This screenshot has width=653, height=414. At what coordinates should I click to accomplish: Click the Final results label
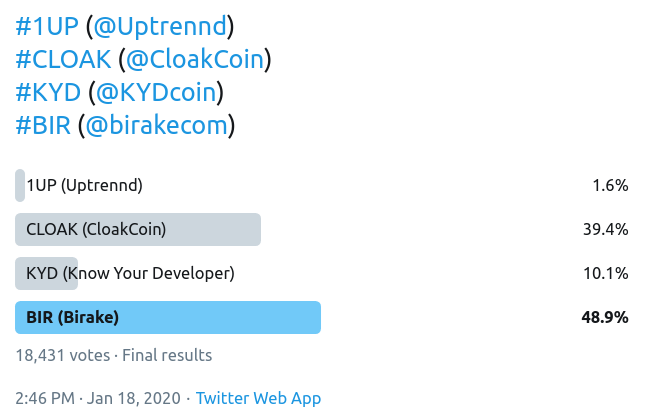[167, 356]
